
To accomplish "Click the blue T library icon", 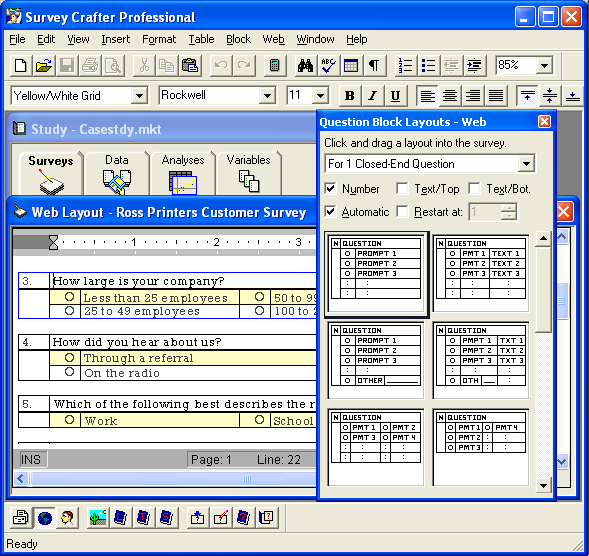I will (143, 518).
